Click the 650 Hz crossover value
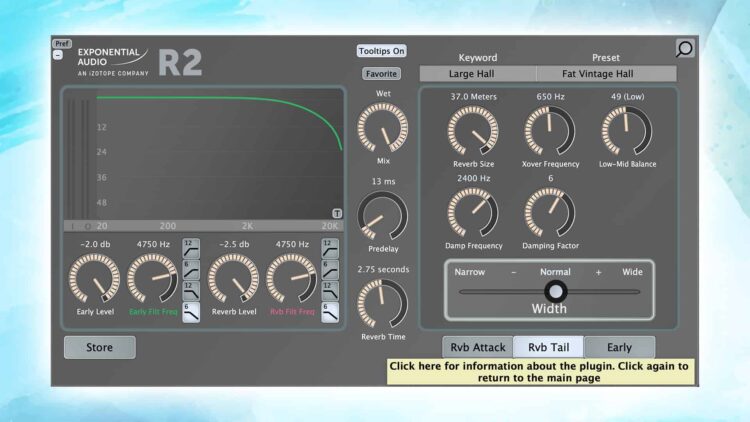Viewport: 750px width, 422px height. [x=550, y=97]
